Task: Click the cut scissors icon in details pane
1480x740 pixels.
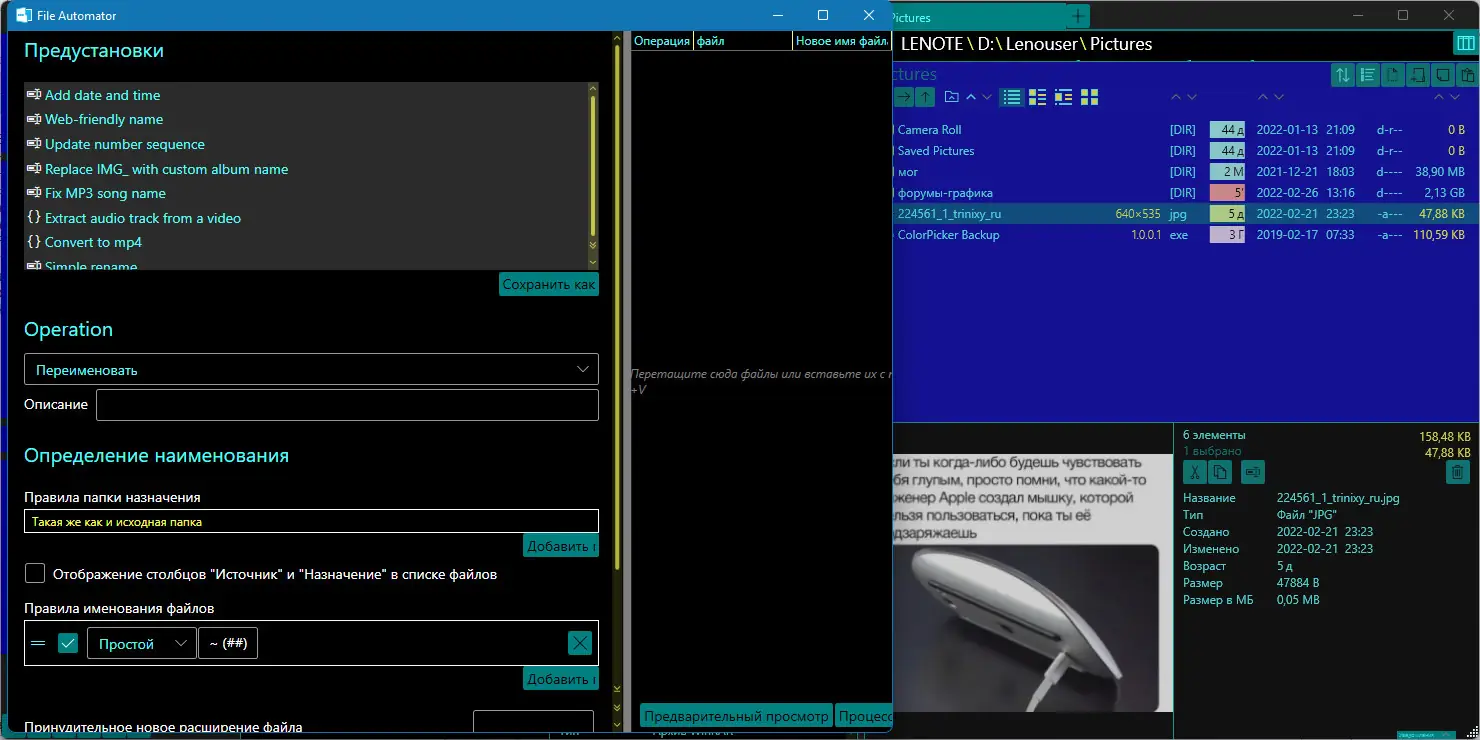Action: click(x=1194, y=472)
